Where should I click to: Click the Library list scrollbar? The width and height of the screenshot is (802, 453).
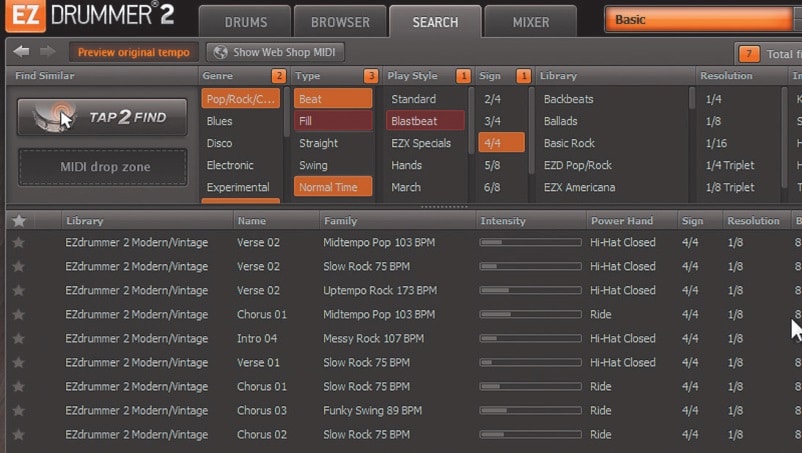[692, 98]
